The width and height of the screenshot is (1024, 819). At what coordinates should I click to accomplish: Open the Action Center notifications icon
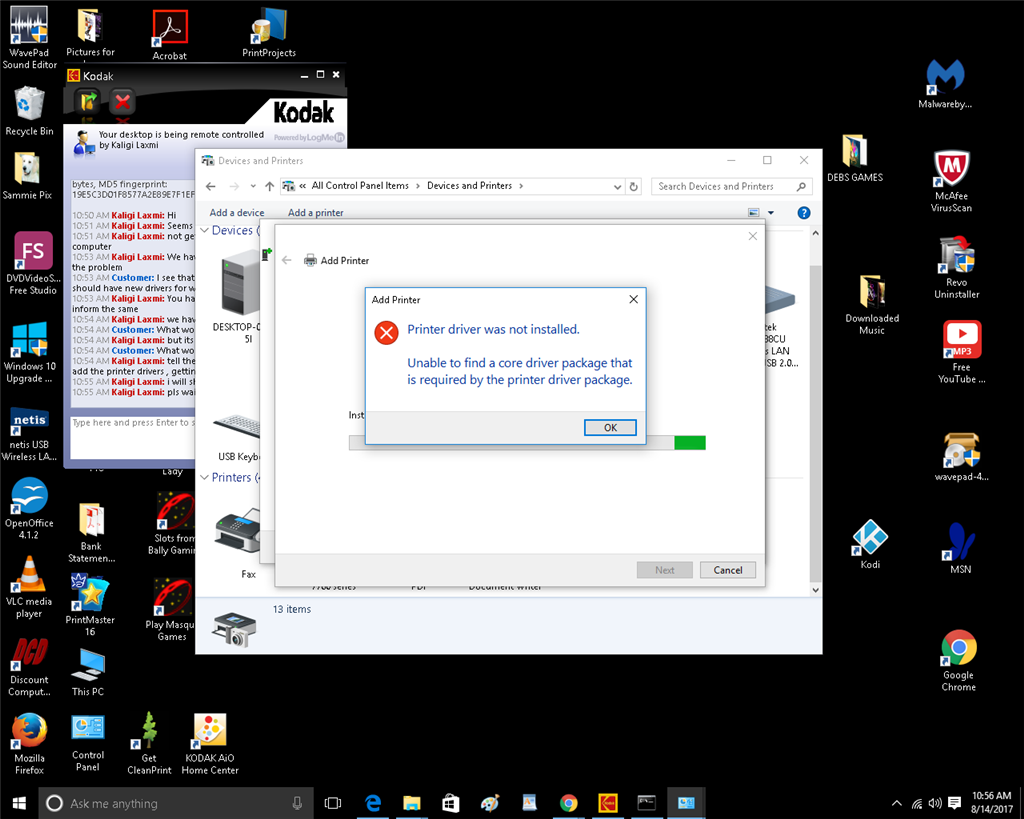coord(954,803)
